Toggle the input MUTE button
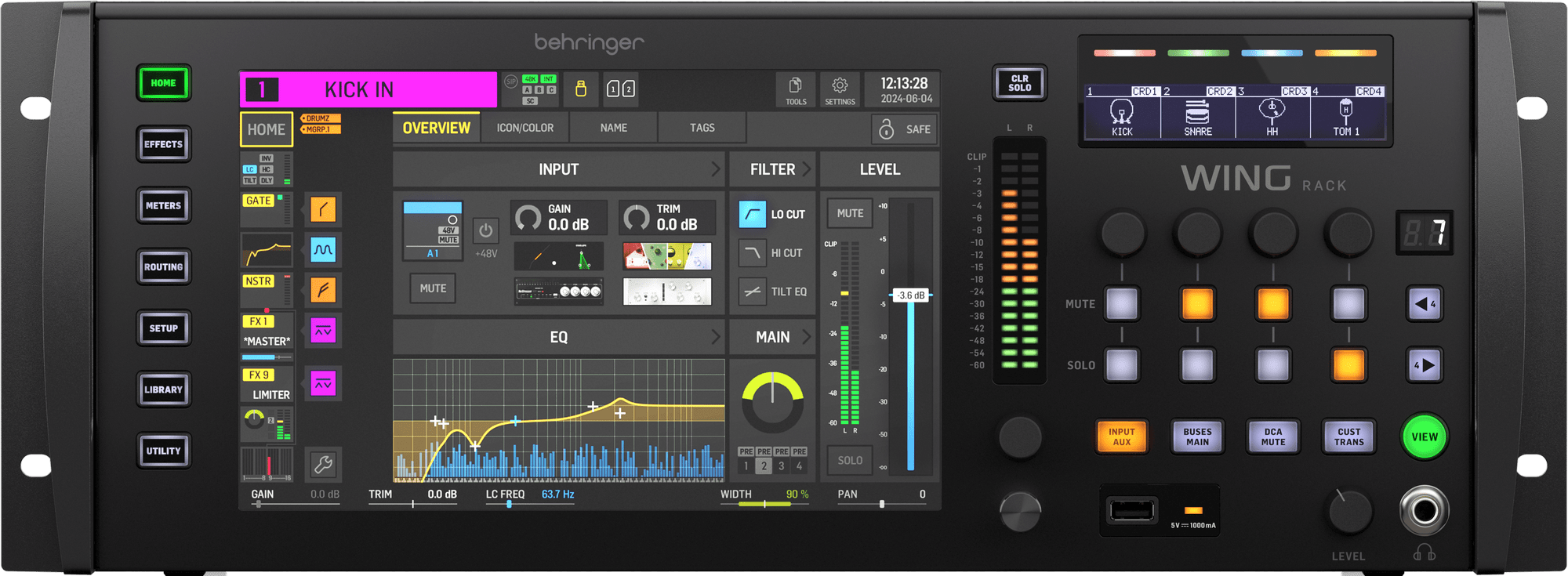The image size is (1568, 576). point(433,288)
